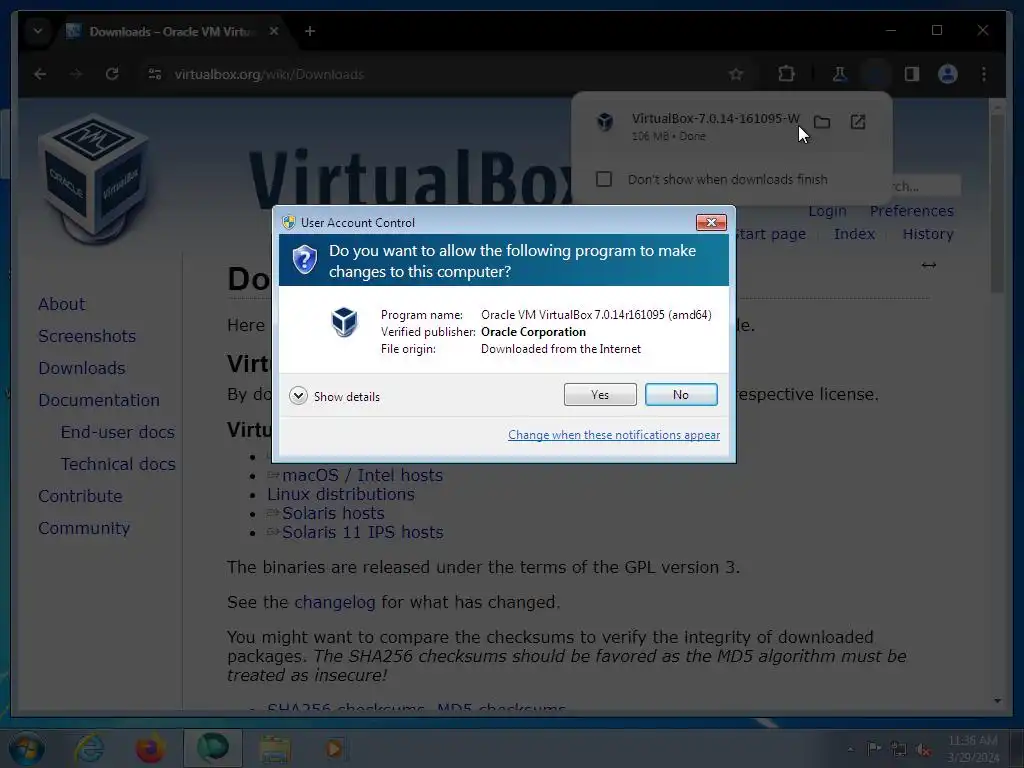Screen dimensions: 1024x768
Task: Open the Solaris hosts download link
Action: pos(333,513)
